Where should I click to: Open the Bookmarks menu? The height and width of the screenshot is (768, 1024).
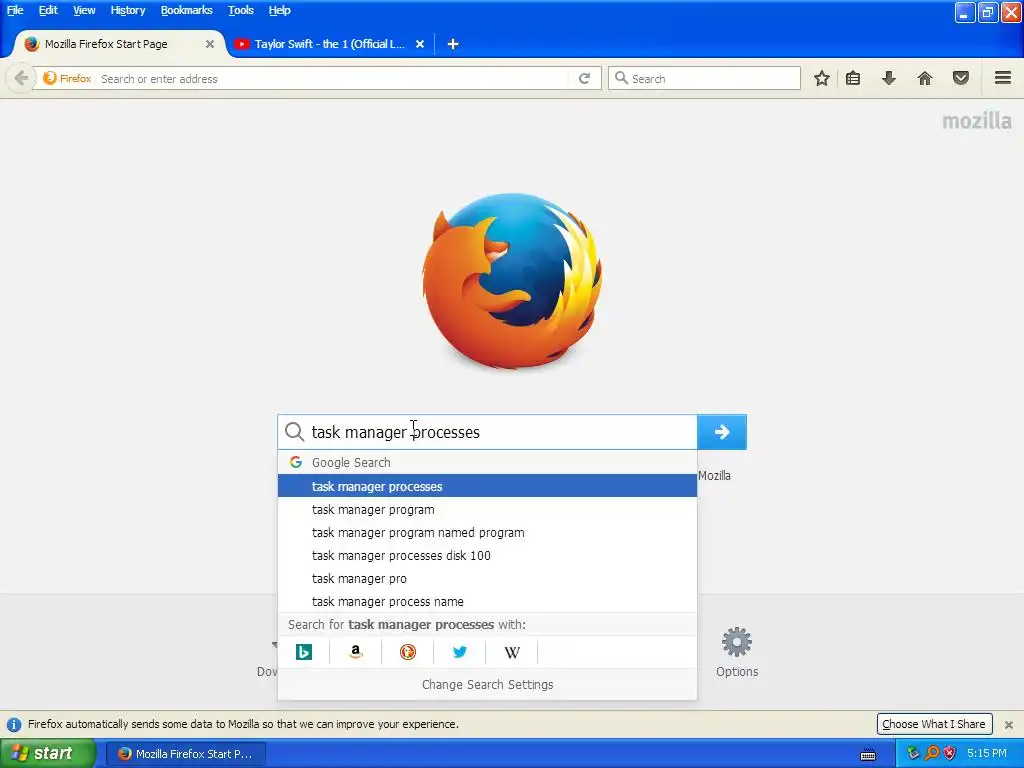pyautogui.click(x=187, y=10)
